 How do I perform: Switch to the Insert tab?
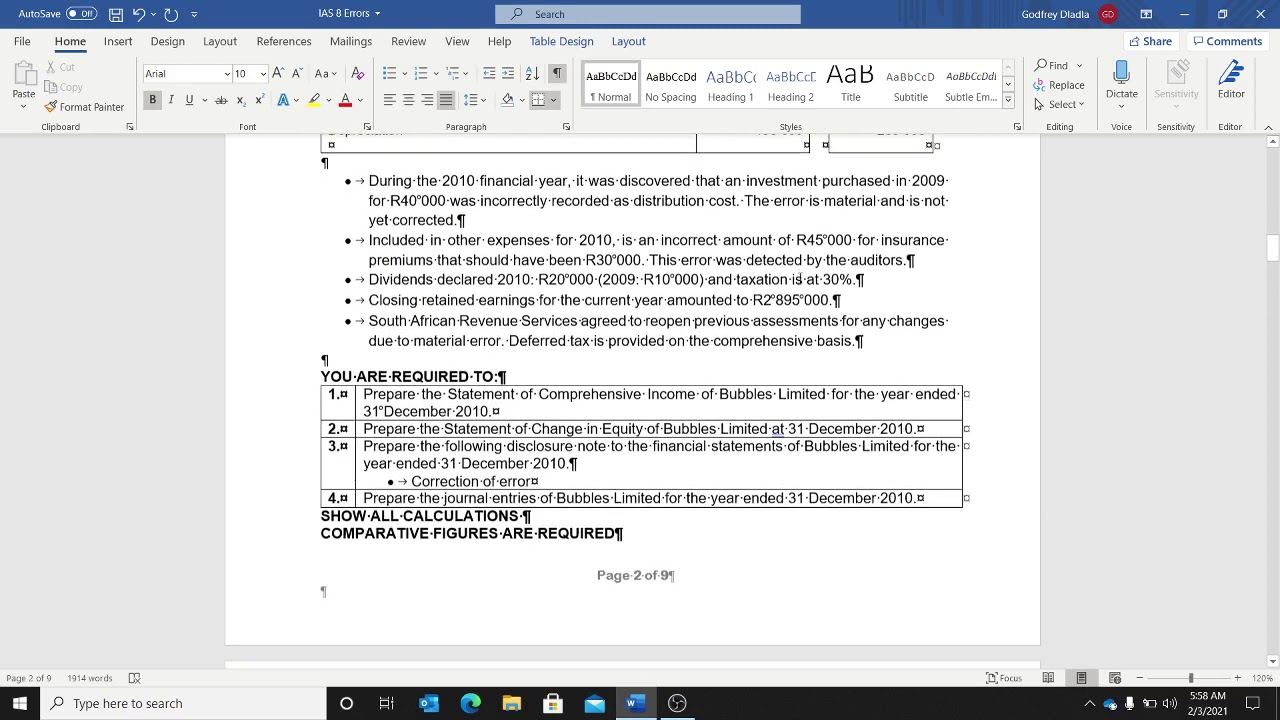pos(118,41)
